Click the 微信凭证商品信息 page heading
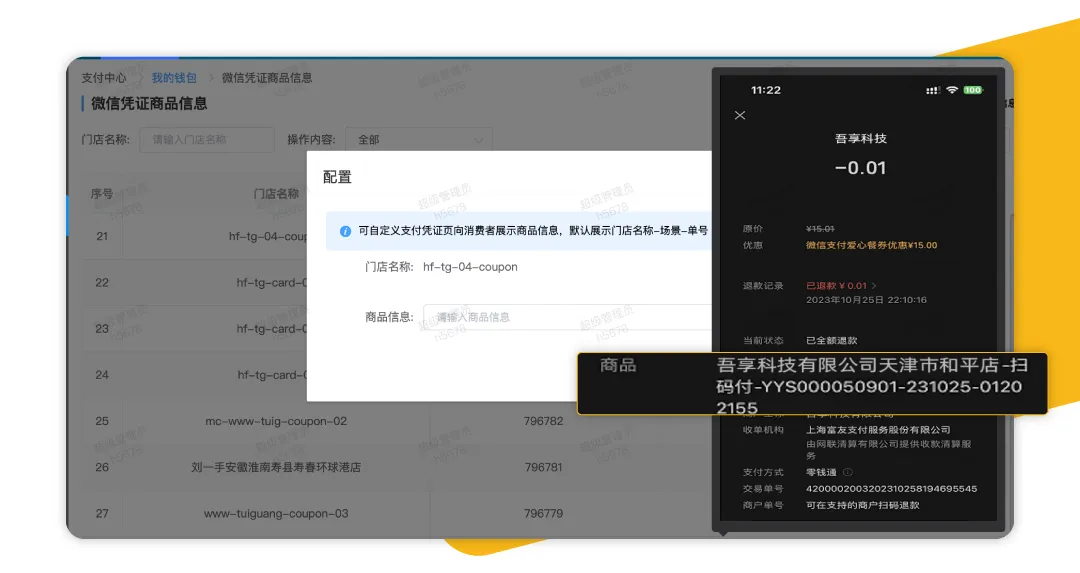The height and width of the screenshot is (573, 1080). [x=149, y=103]
